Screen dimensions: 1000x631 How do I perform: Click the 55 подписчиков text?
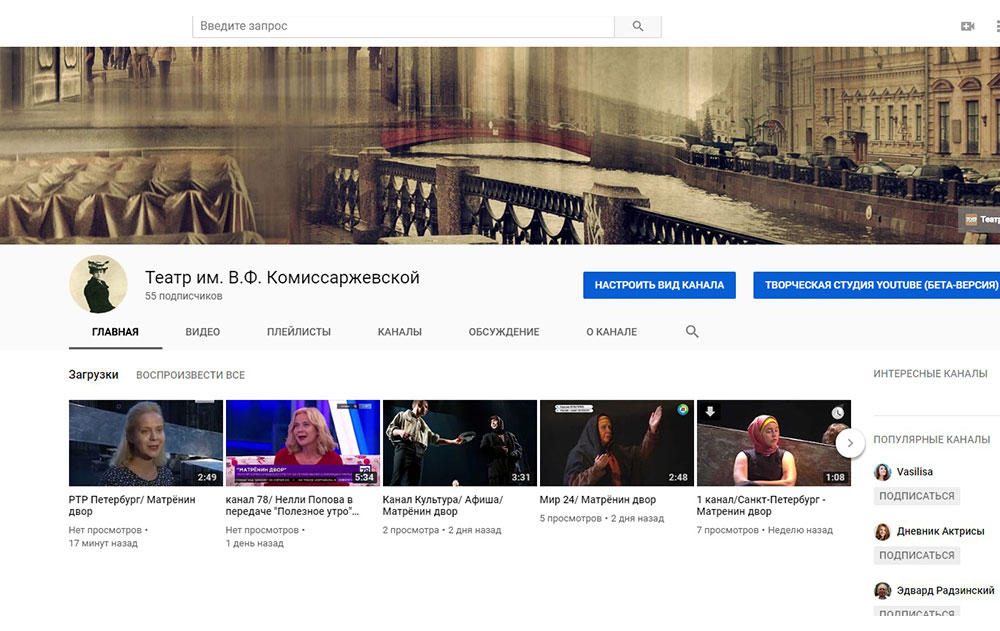184,296
